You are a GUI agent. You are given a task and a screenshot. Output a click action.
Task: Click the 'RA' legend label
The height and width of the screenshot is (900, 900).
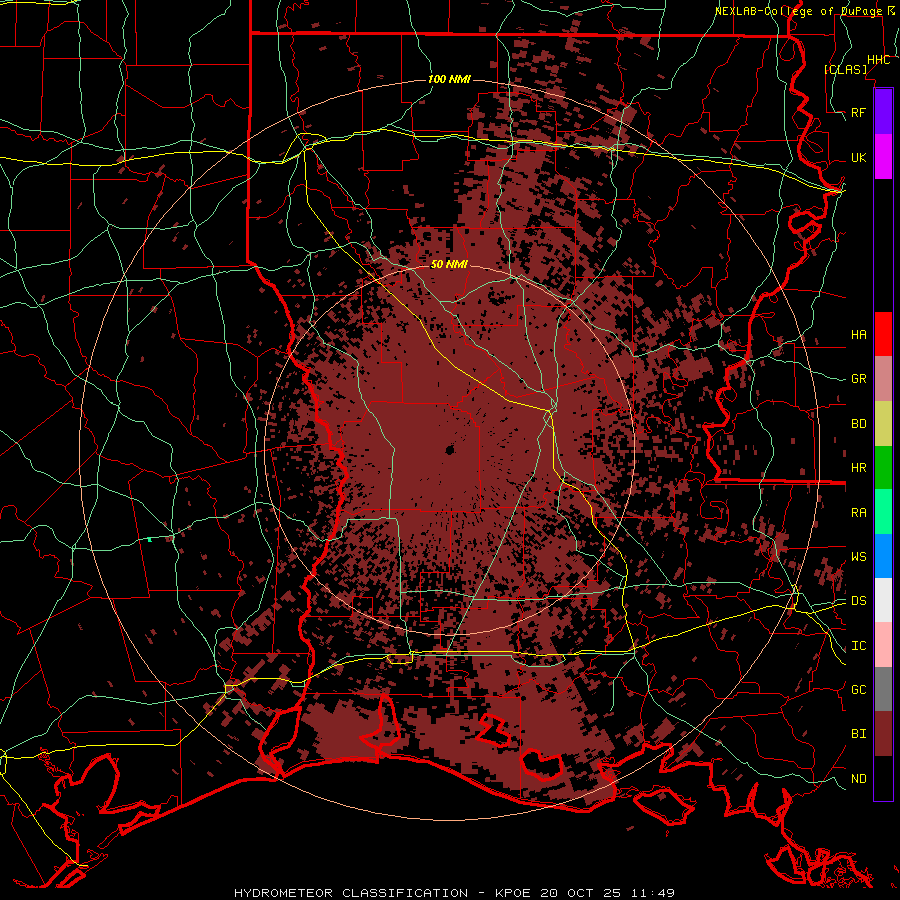(858, 513)
